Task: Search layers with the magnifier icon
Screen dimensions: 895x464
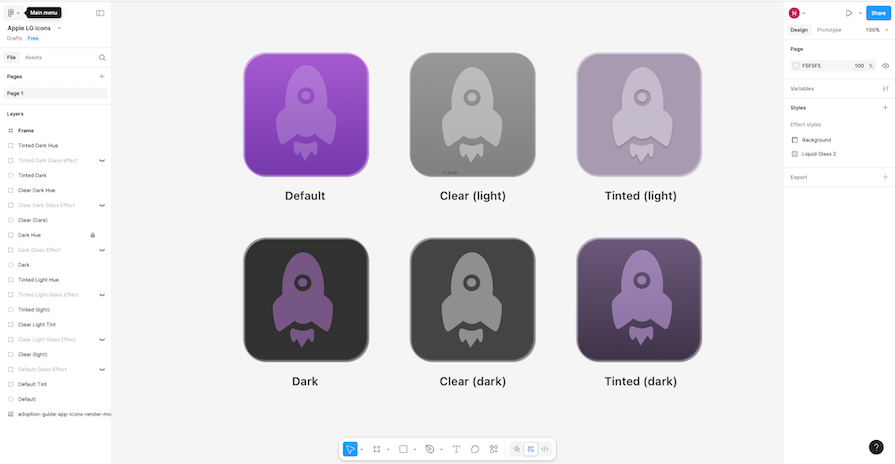Action: [x=102, y=57]
